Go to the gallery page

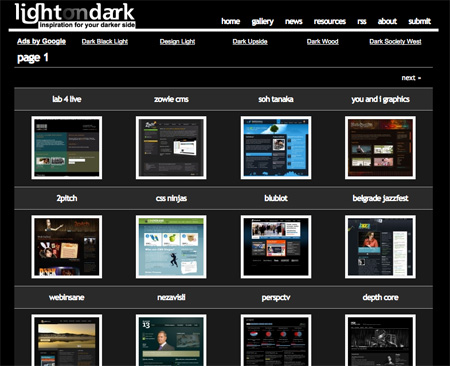(263, 22)
